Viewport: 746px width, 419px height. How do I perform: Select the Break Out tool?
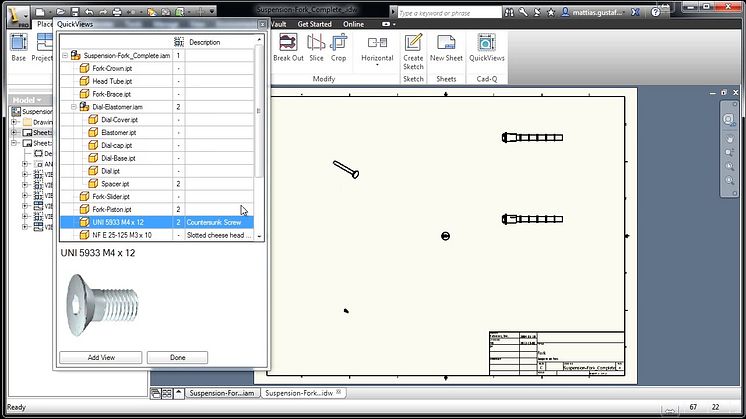tap(288, 48)
